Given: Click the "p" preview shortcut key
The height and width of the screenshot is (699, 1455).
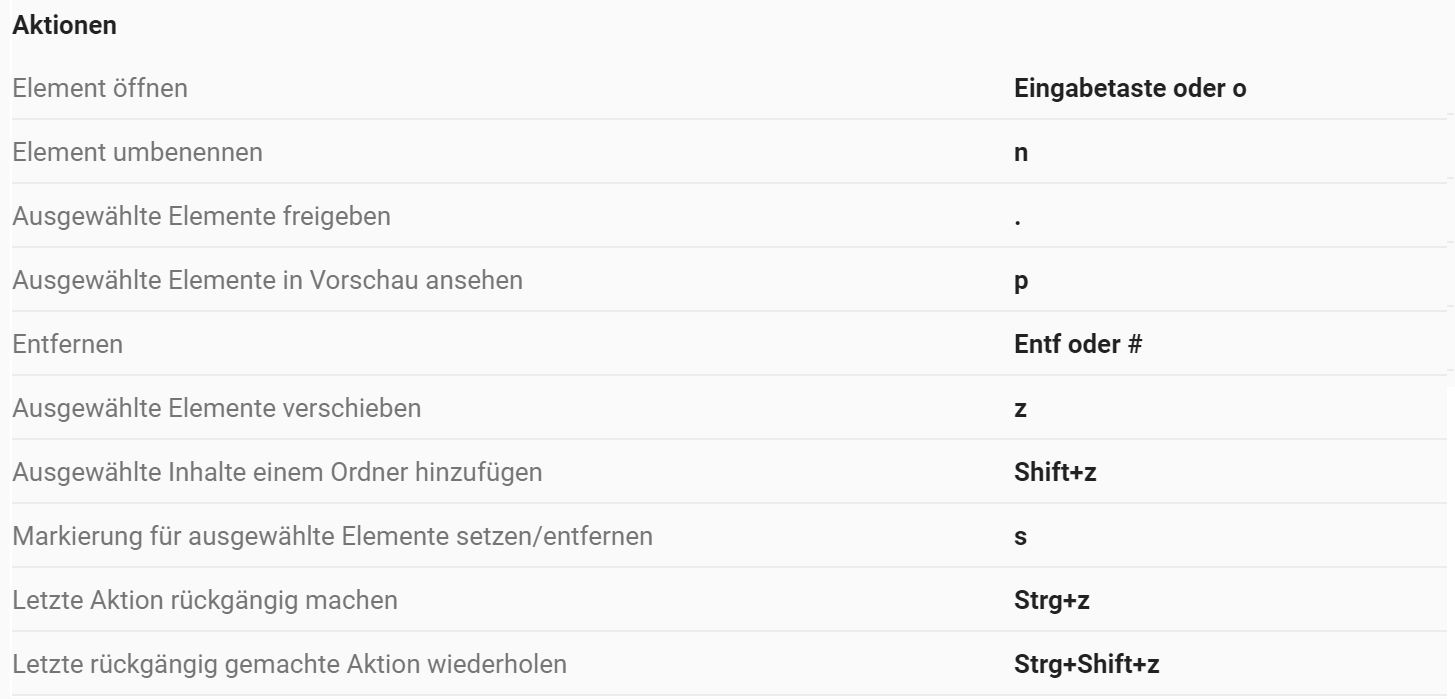Looking at the screenshot, I should (x=1021, y=281).
